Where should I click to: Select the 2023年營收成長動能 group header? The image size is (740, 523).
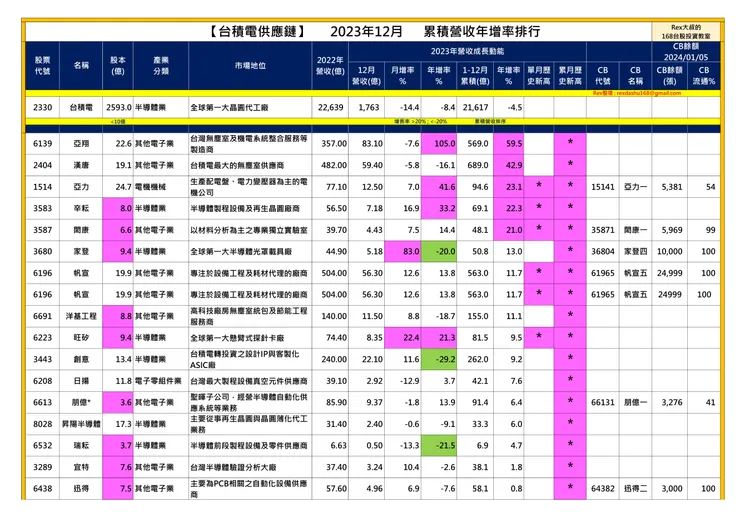[467, 51]
